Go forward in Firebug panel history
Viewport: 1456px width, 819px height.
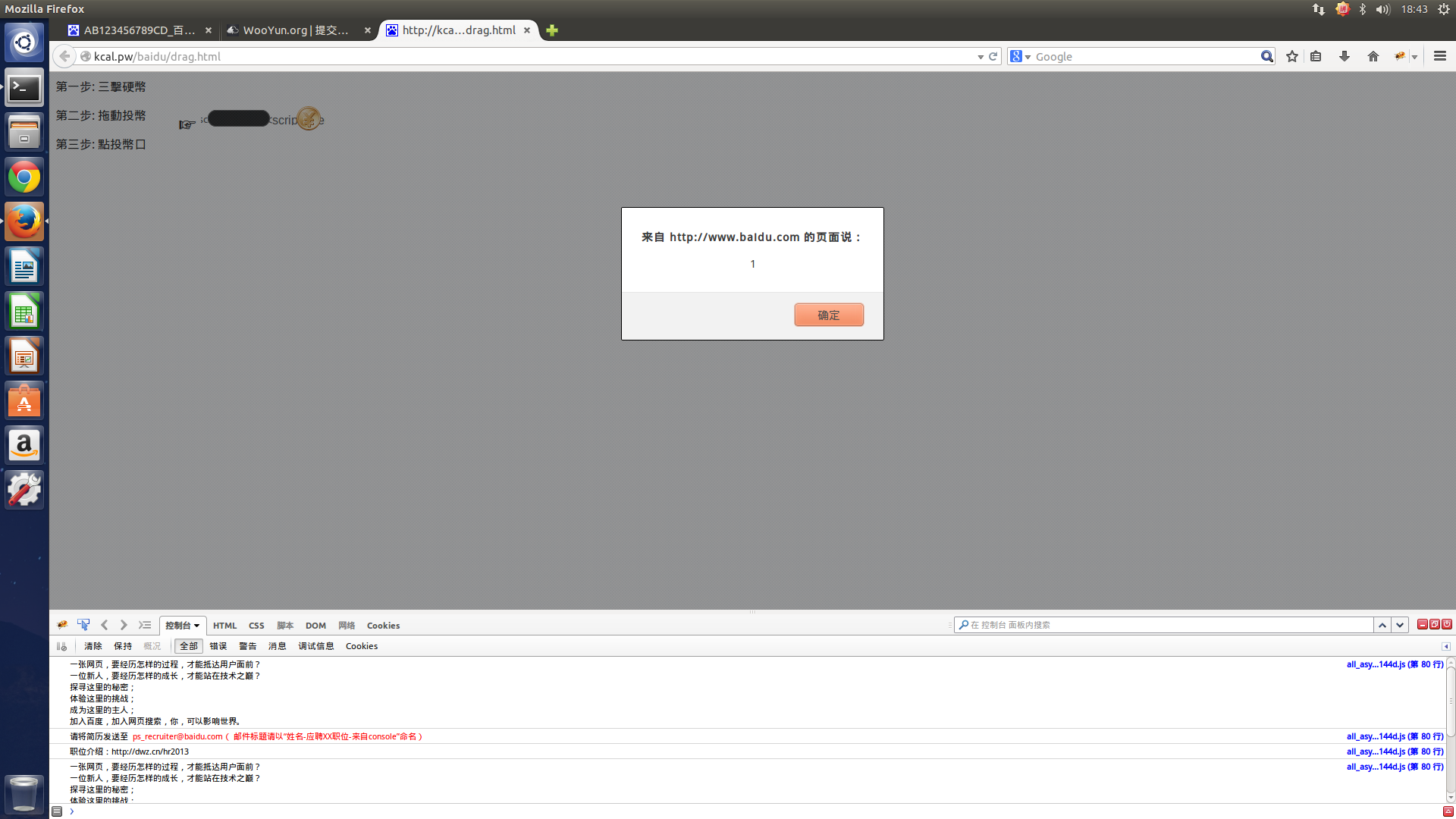tap(124, 625)
